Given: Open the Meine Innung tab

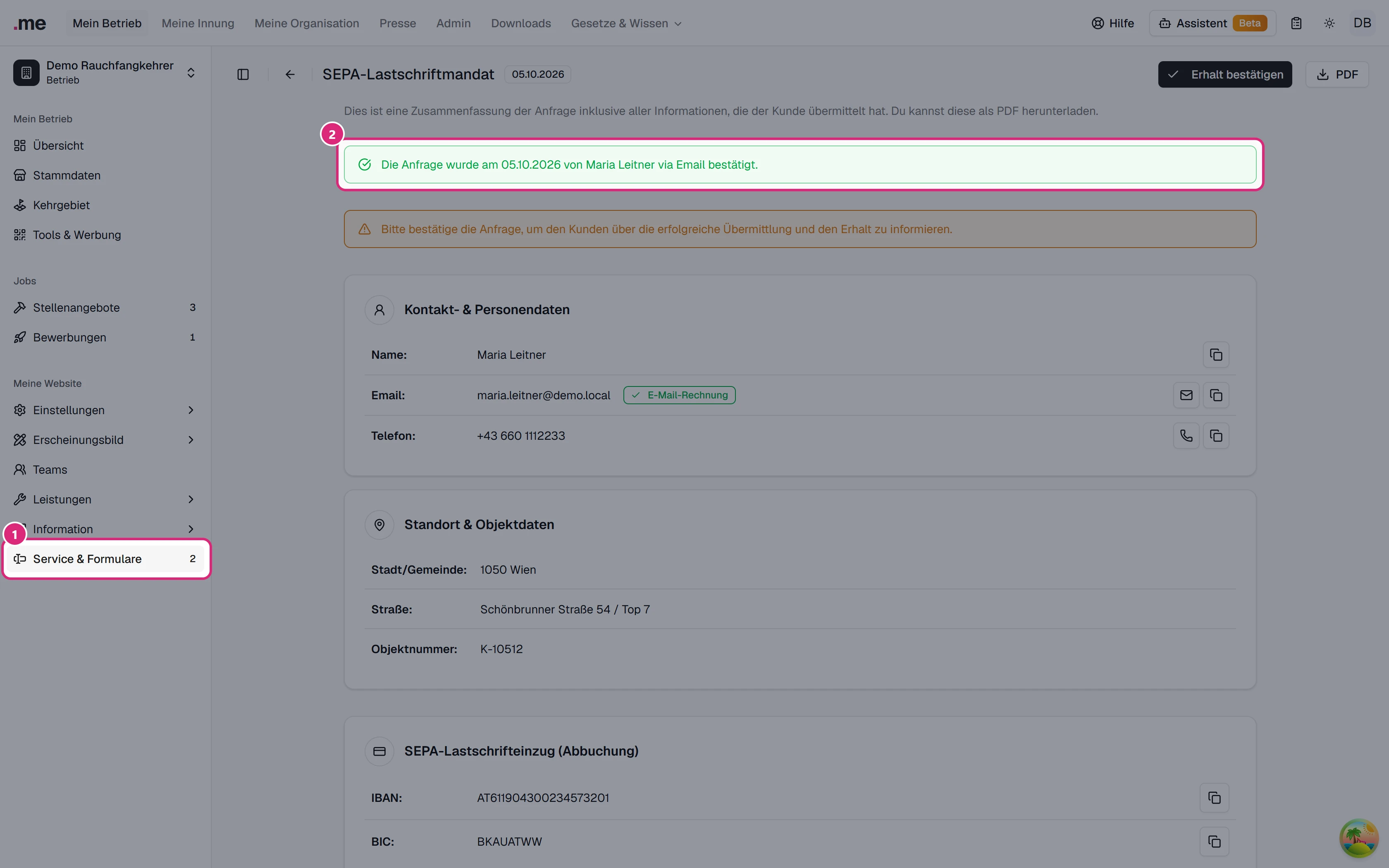Looking at the screenshot, I should point(198,24).
